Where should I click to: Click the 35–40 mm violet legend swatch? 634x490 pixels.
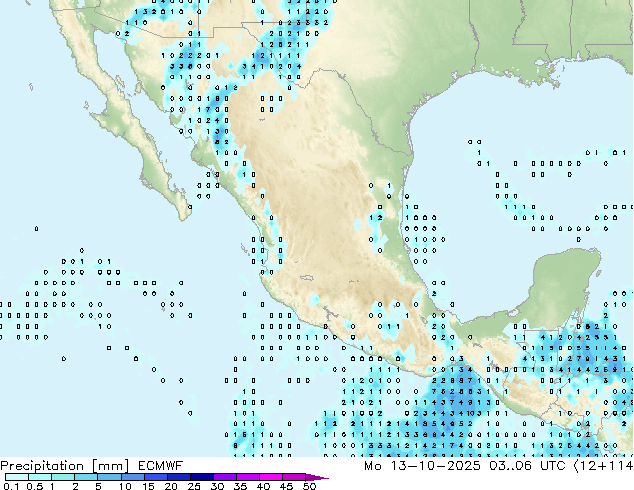tap(248, 477)
